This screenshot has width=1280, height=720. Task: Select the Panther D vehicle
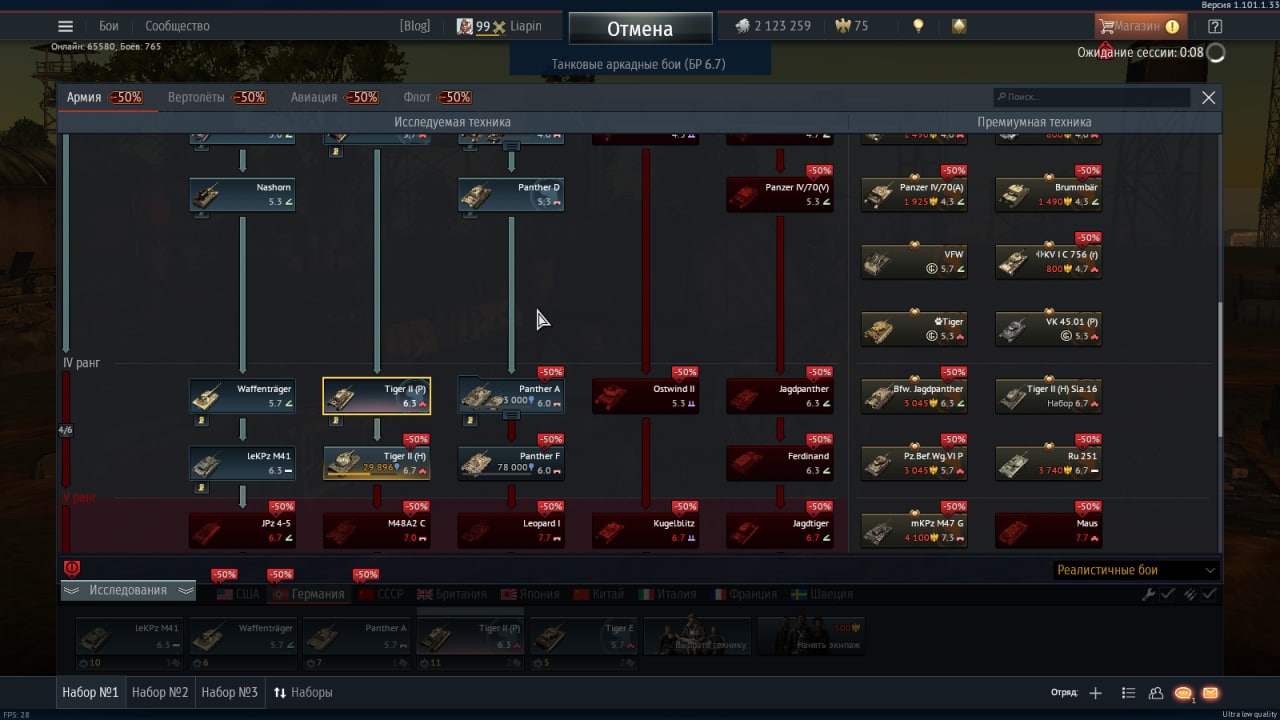pyautogui.click(x=511, y=195)
